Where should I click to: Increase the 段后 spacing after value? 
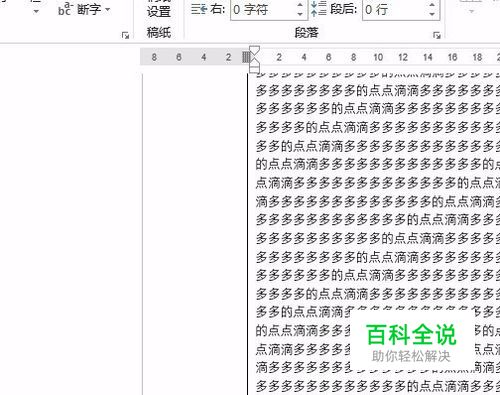coord(432,5)
